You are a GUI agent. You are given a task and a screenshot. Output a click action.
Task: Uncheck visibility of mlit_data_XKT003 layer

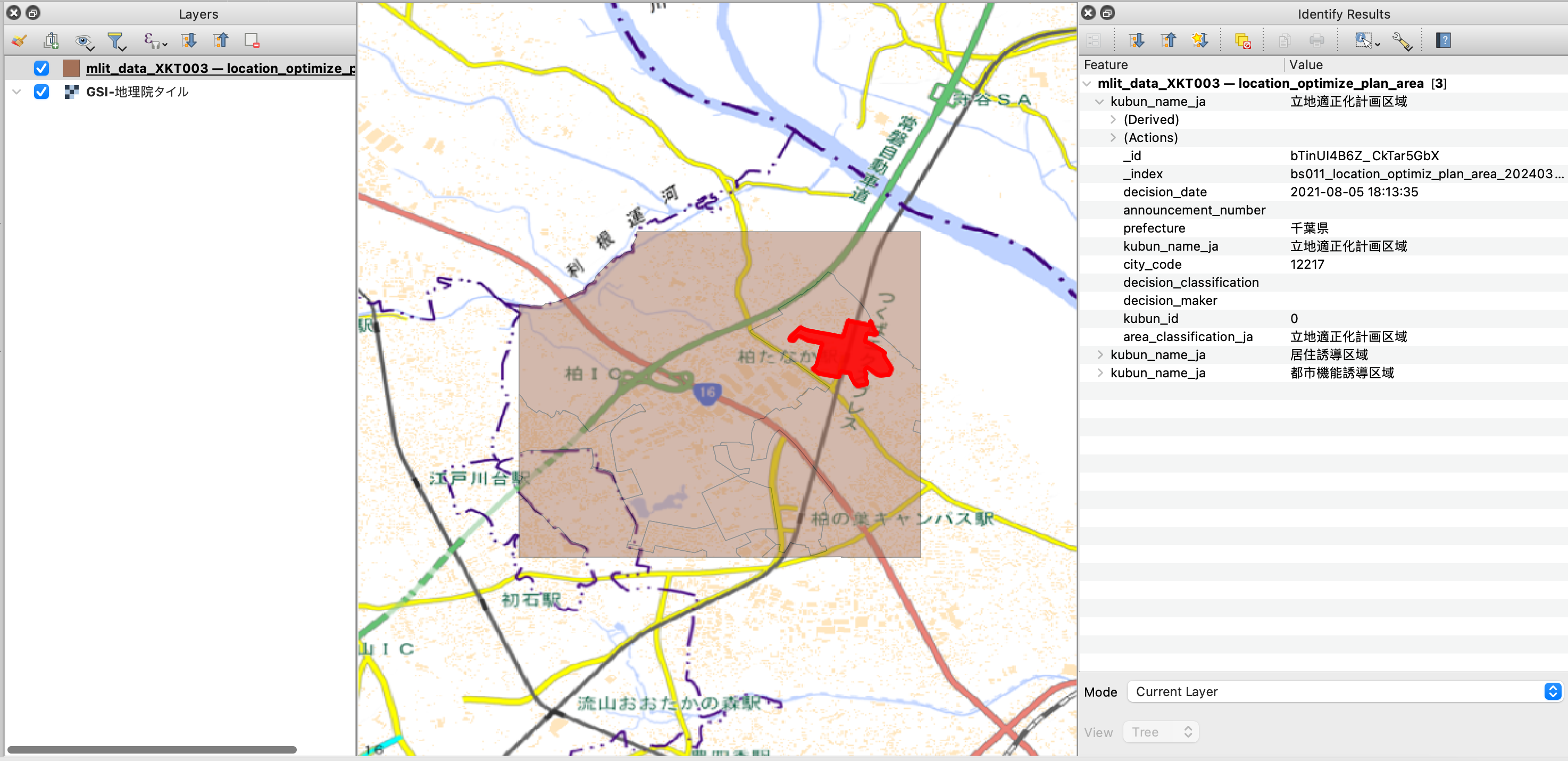click(41, 68)
